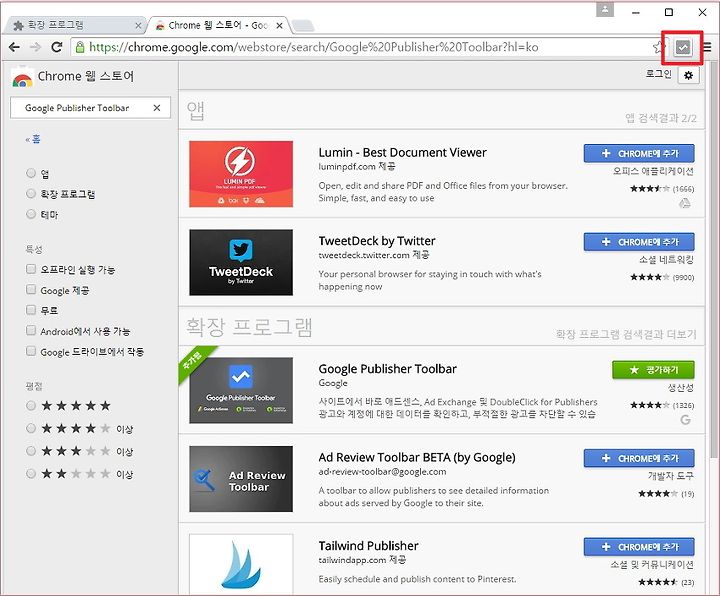Open the Lumin - Best Document Viewer title
The image size is (720, 596).
(402, 152)
